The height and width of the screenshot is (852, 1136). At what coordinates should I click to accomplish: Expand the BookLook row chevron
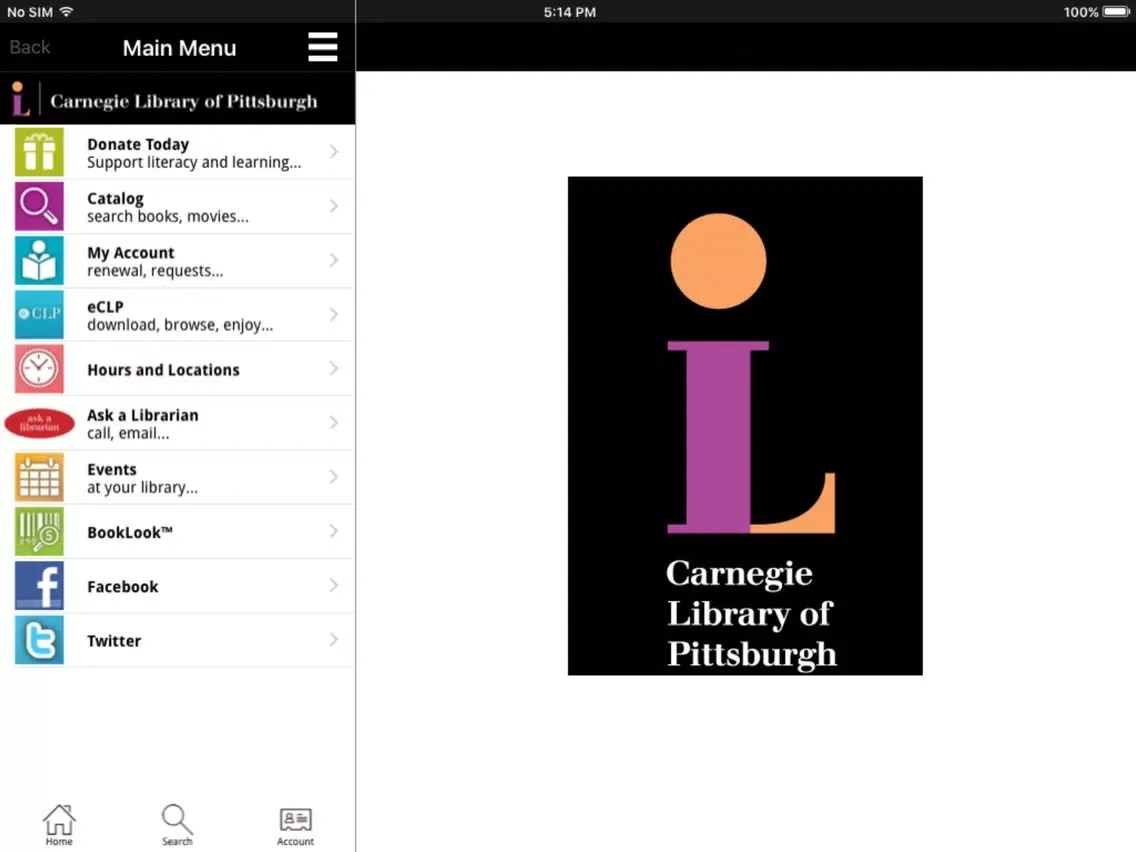tap(334, 531)
